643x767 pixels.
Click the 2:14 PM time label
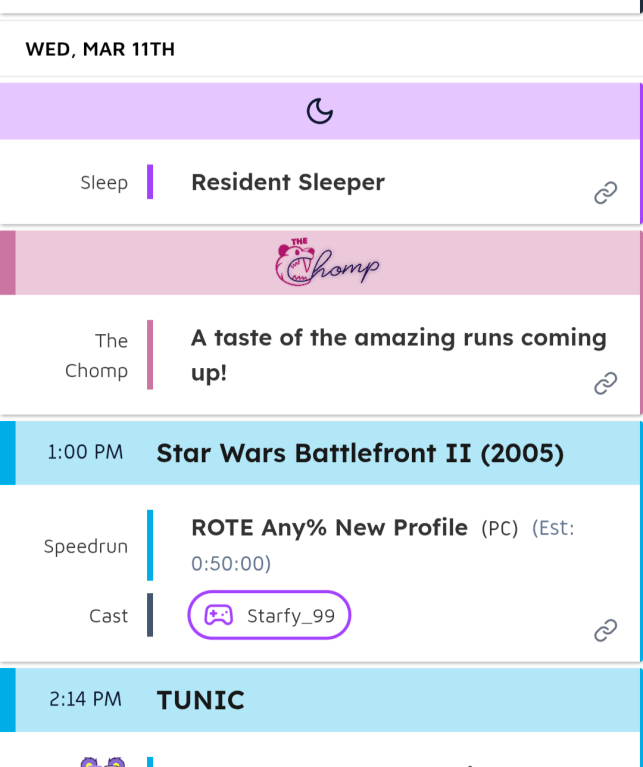85,699
